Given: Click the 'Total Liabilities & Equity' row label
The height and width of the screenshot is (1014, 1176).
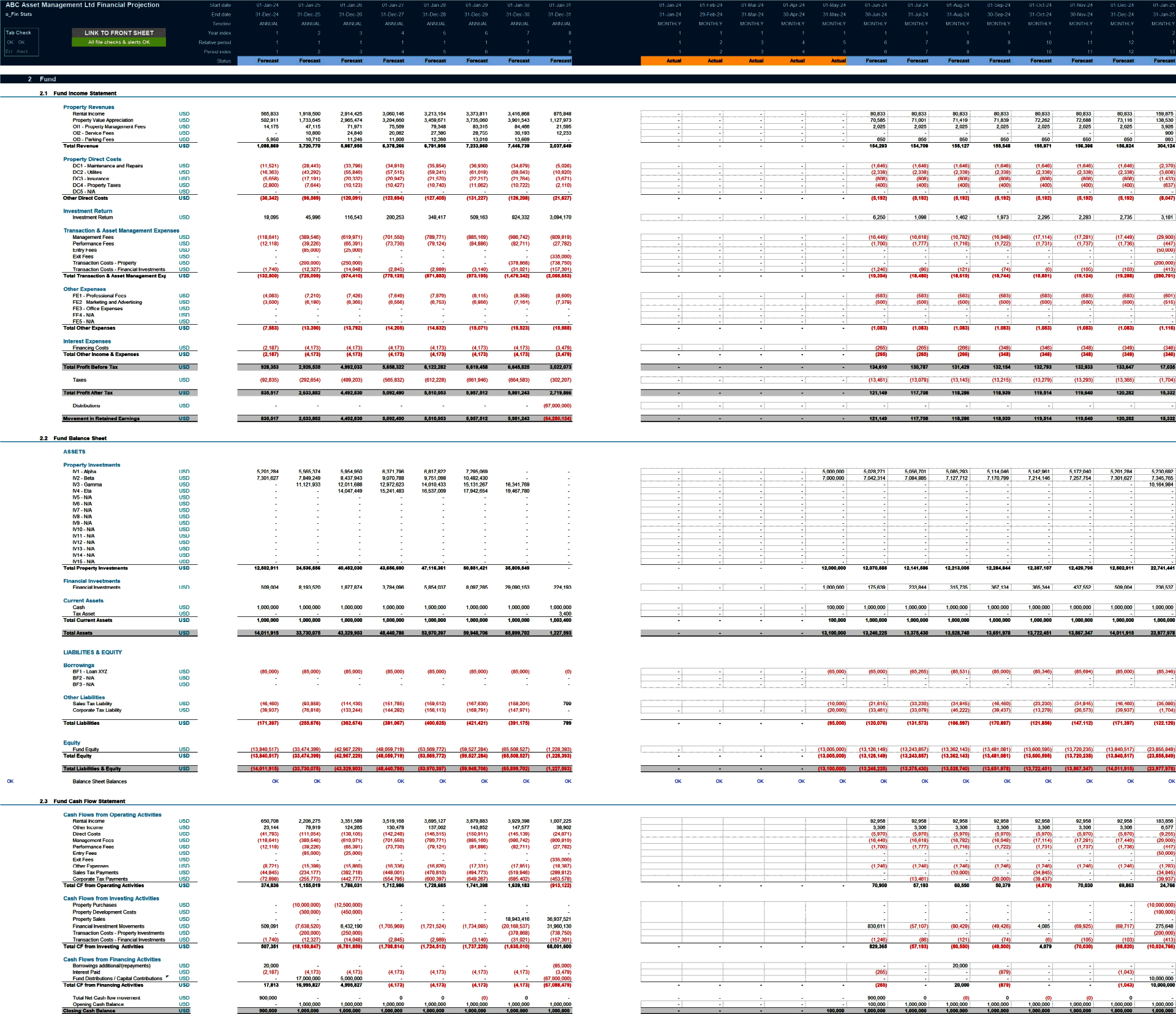Looking at the screenshot, I should (92, 768).
